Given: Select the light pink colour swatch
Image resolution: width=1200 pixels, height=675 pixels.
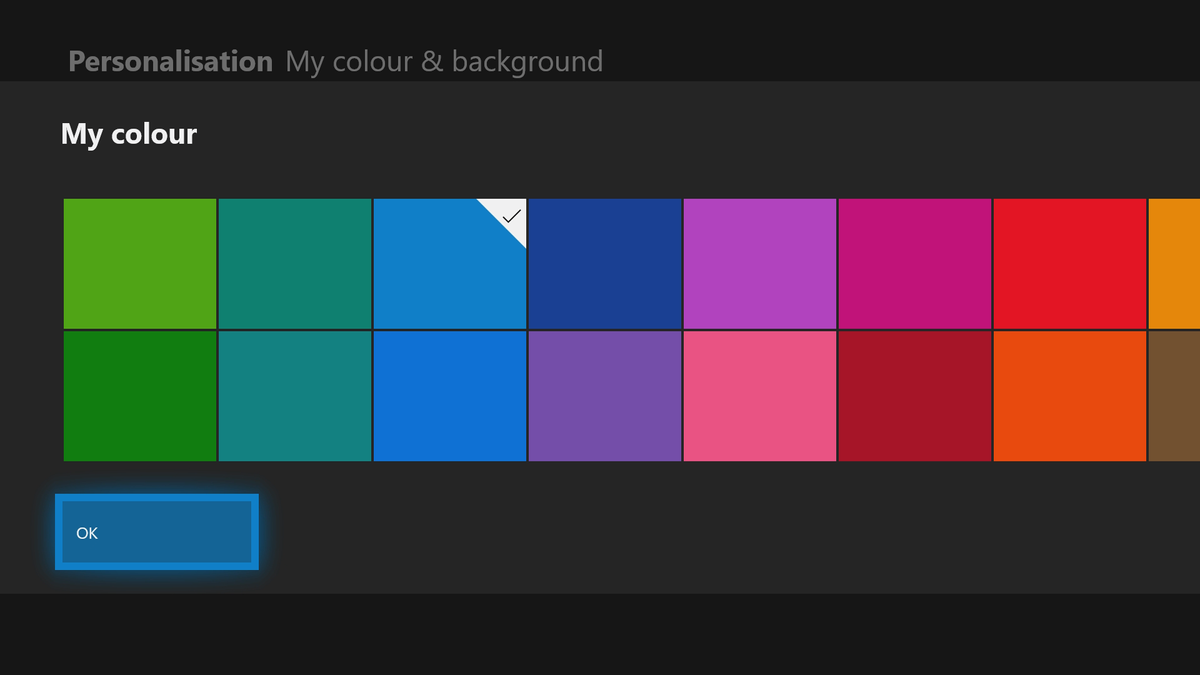Looking at the screenshot, I should (x=760, y=396).
